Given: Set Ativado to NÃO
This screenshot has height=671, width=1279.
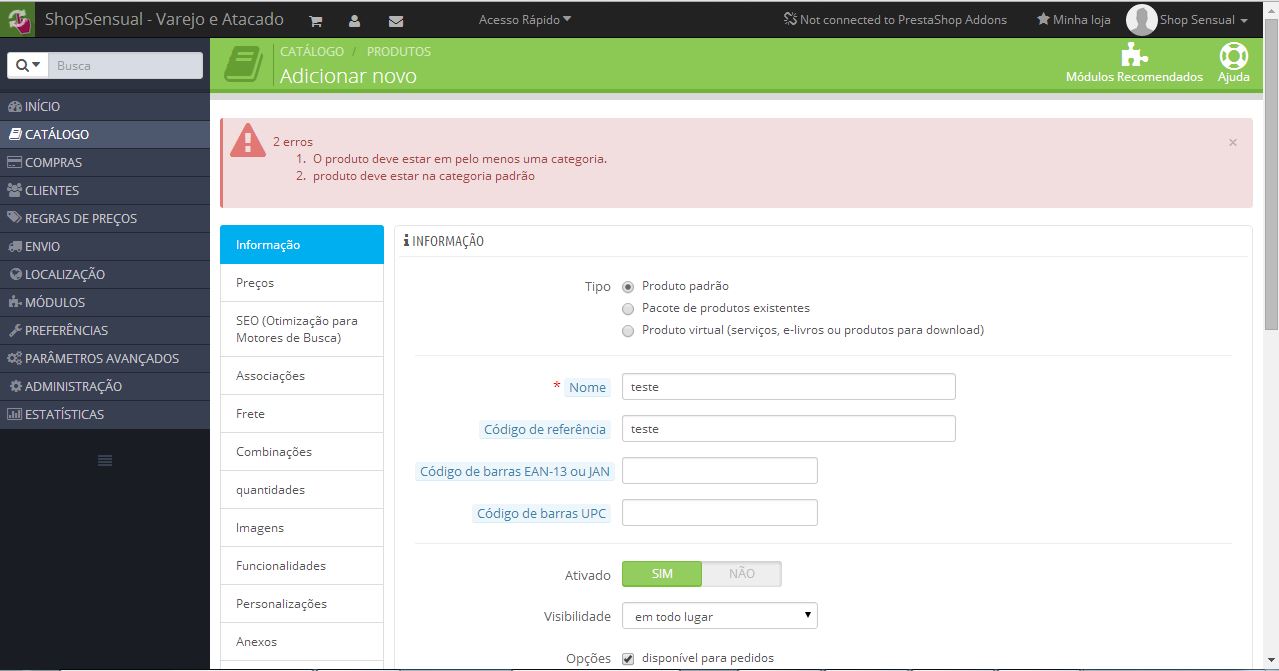Looking at the screenshot, I should point(741,574).
